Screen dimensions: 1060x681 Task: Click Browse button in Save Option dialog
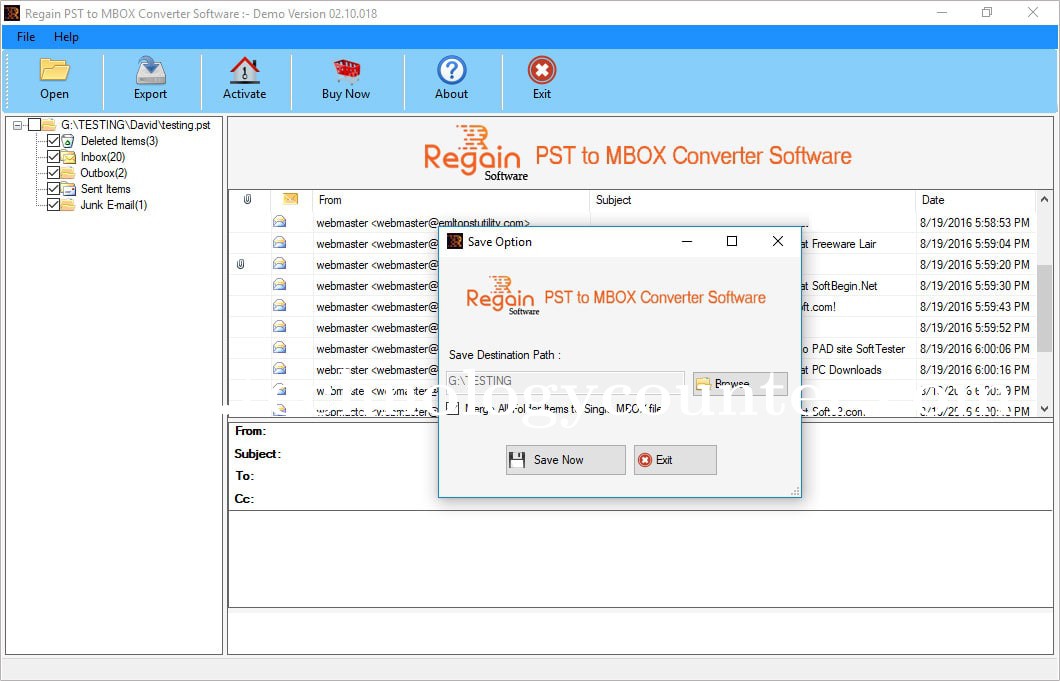pyautogui.click(x=740, y=383)
